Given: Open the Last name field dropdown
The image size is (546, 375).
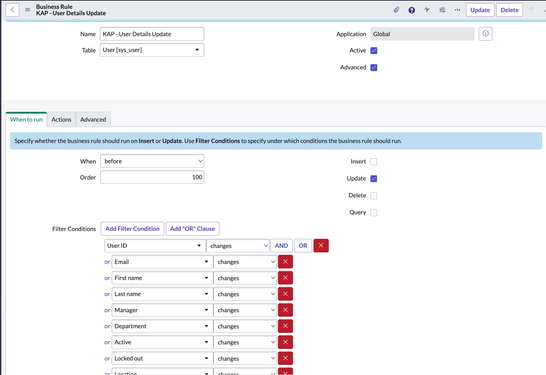Looking at the screenshot, I should click(x=162, y=294).
